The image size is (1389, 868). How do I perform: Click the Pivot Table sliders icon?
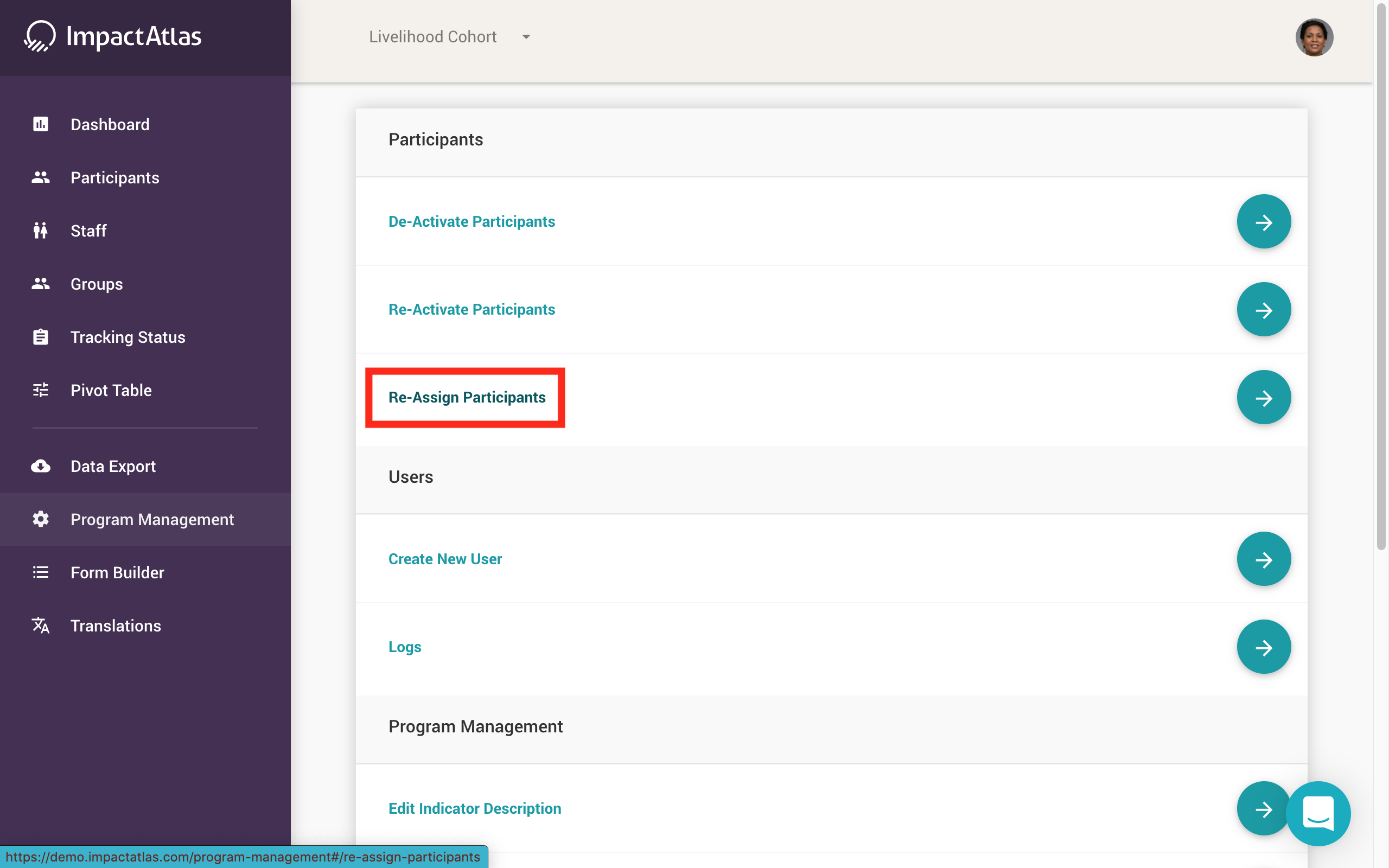click(40, 391)
